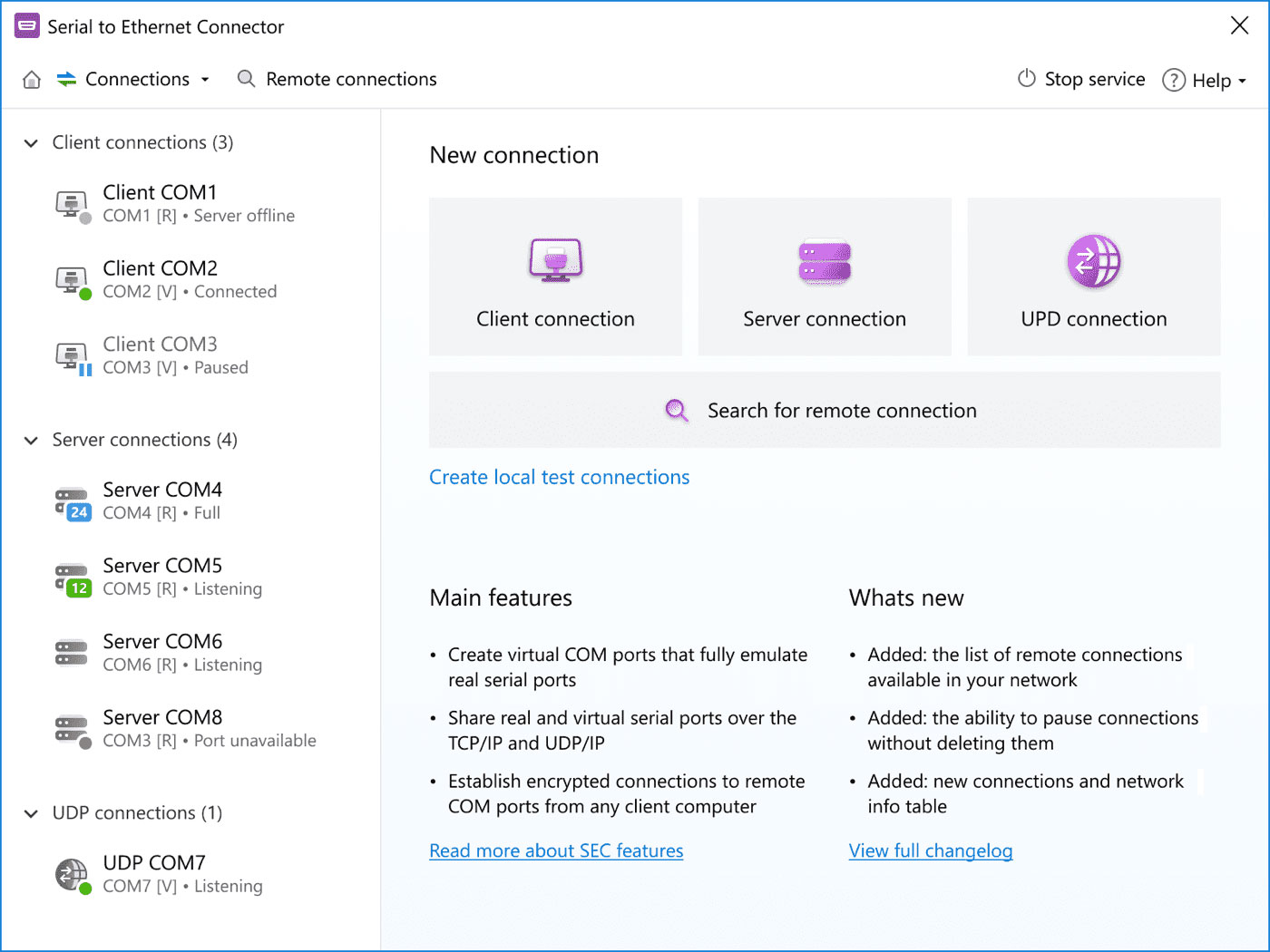
Task: Collapse the Server connections section
Action: (x=30, y=440)
